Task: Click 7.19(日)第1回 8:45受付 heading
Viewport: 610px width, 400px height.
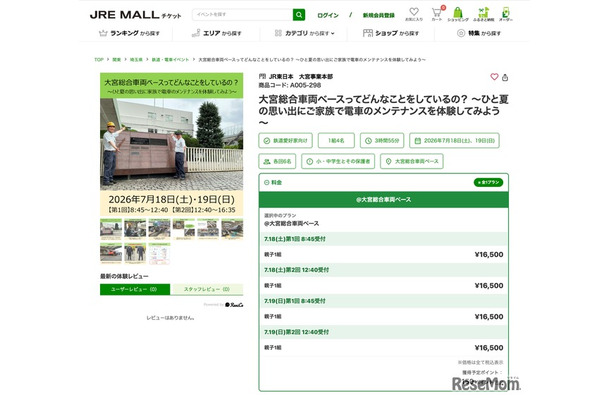Action: click(295, 301)
